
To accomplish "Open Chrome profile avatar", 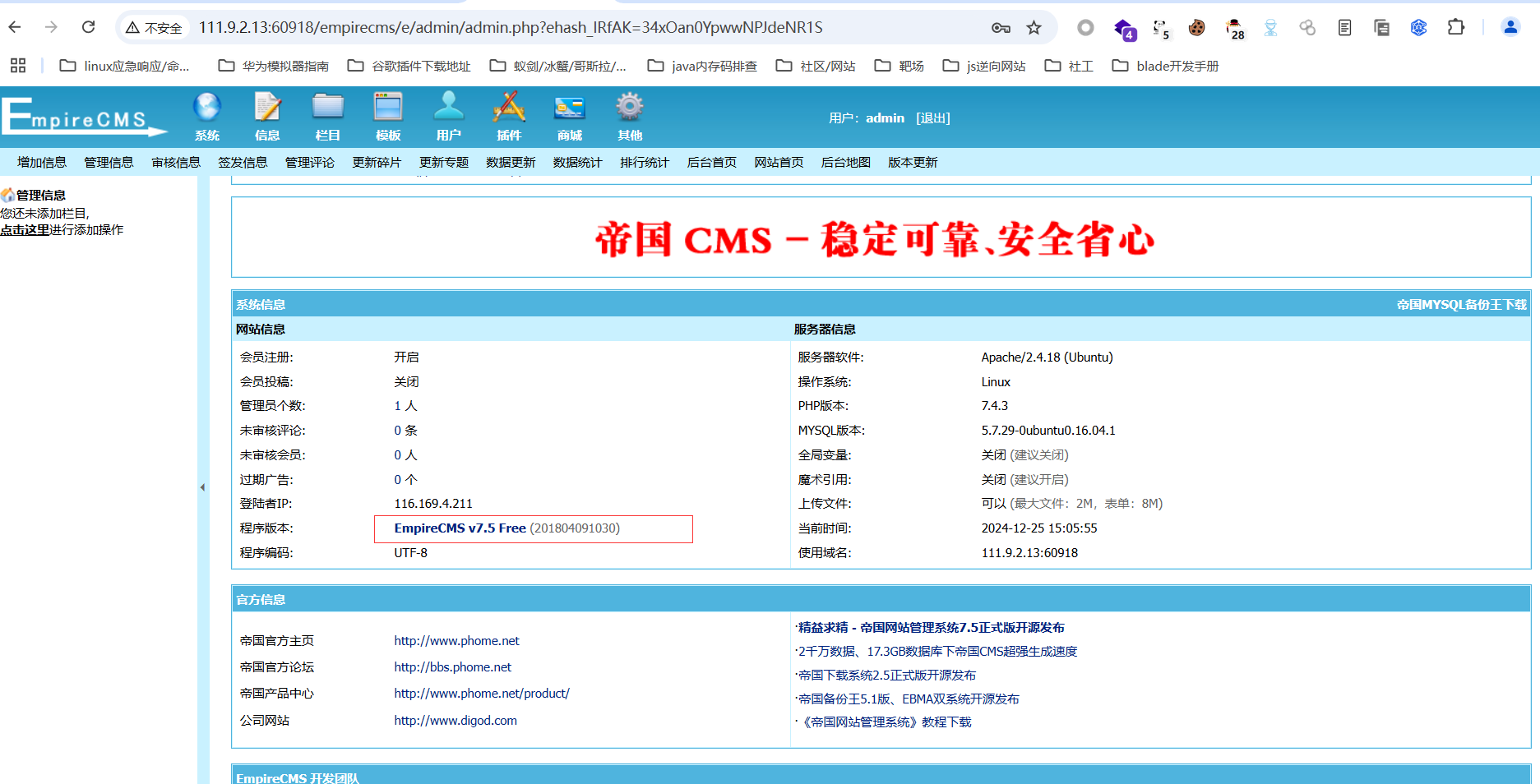I will point(1510,27).
